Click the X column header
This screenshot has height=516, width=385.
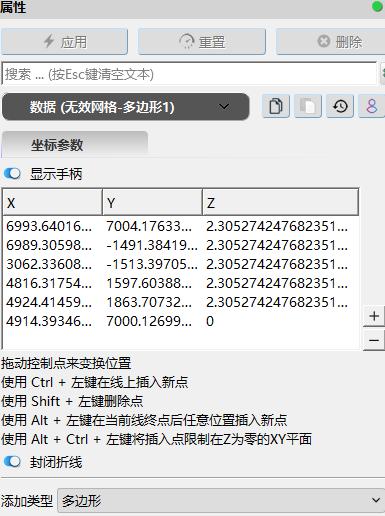(52, 202)
